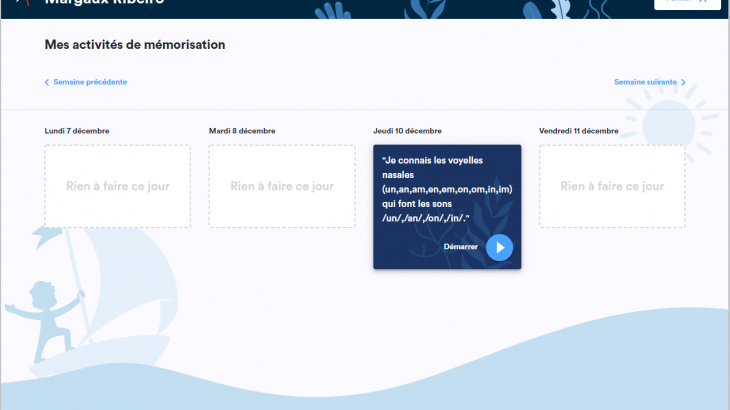The width and height of the screenshot is (730, 410).
Task: Select the Lundi 7 décembre day label
Action: (x=77, y=131)
